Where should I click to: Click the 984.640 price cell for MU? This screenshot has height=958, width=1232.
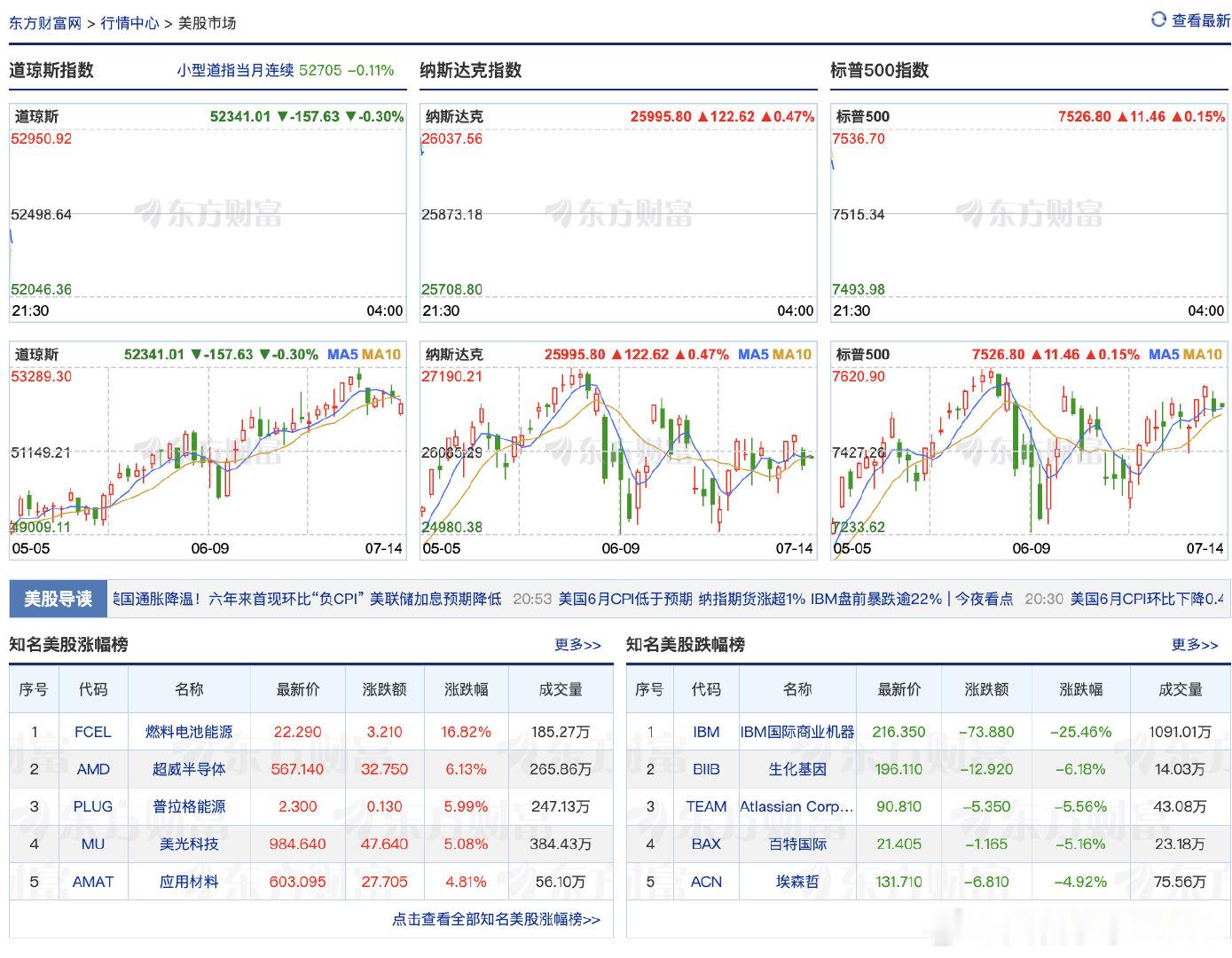pyautogui.click(x=297, y=844)
